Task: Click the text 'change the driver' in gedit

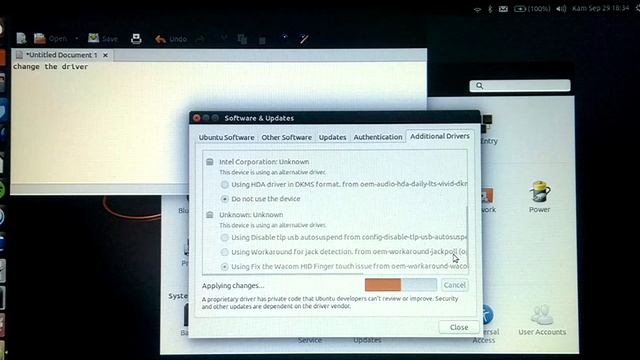Action: 50,67
